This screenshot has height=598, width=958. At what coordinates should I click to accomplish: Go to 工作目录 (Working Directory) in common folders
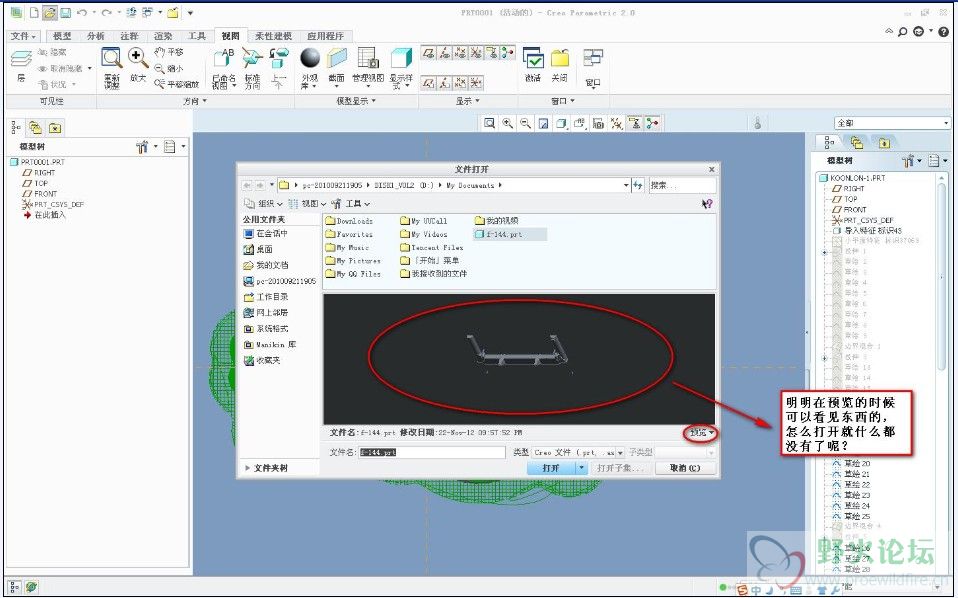click(x=266, y=297)
